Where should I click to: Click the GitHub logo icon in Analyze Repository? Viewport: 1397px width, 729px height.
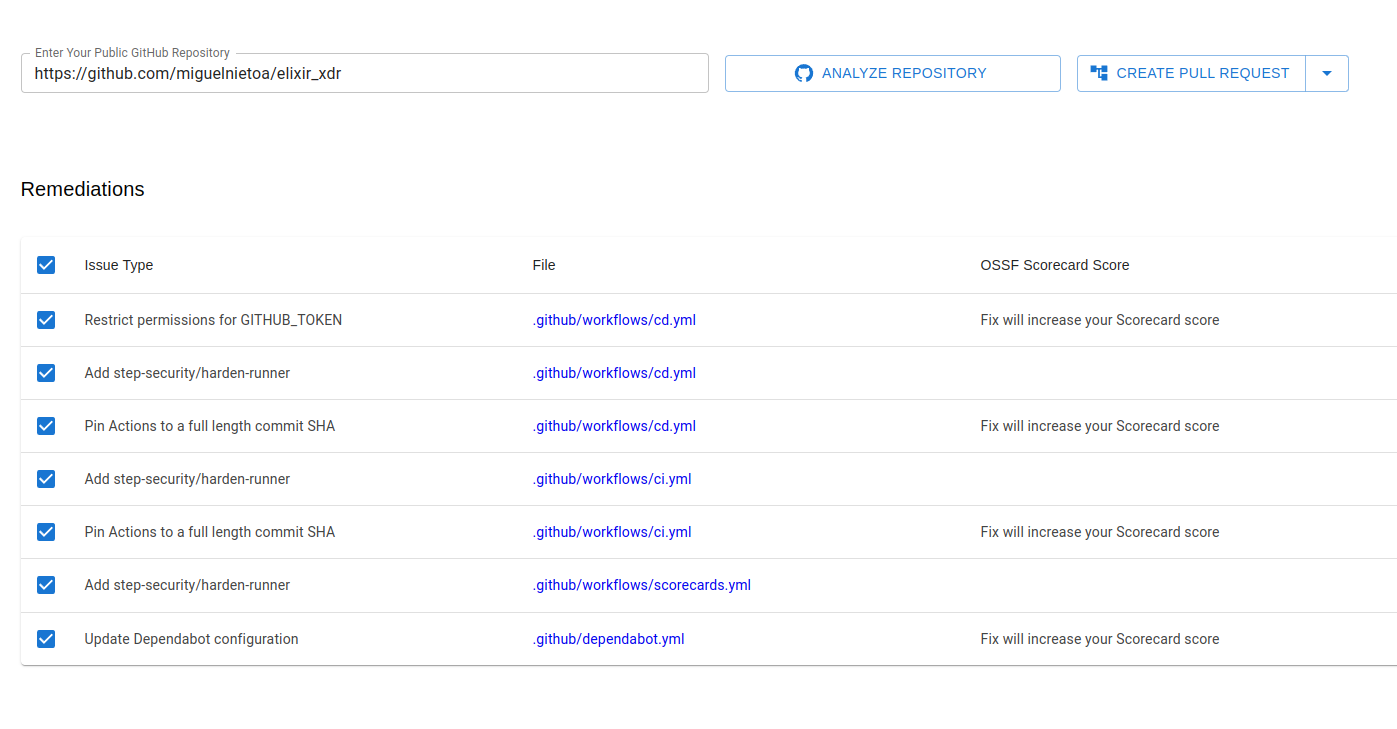(x=803, y=73)
